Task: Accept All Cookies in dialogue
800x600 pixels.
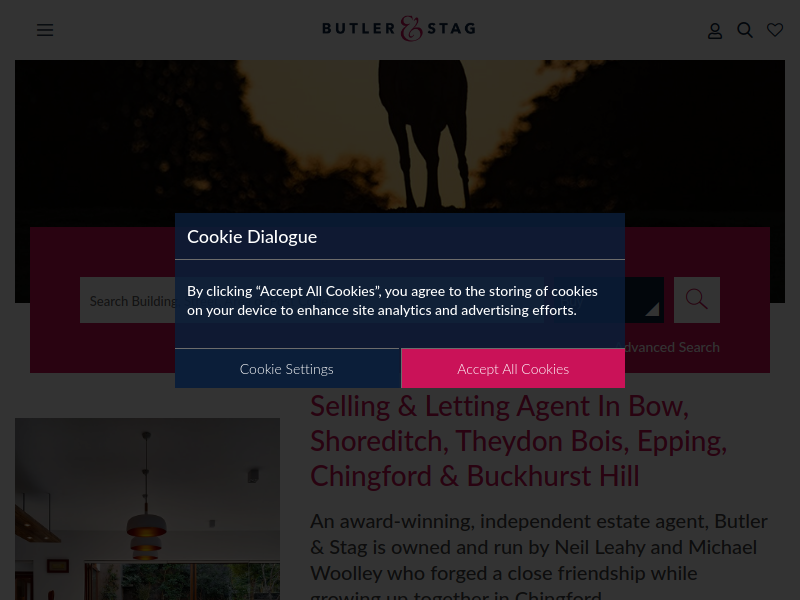Action: pyautogui.click(x=513, y=369)
